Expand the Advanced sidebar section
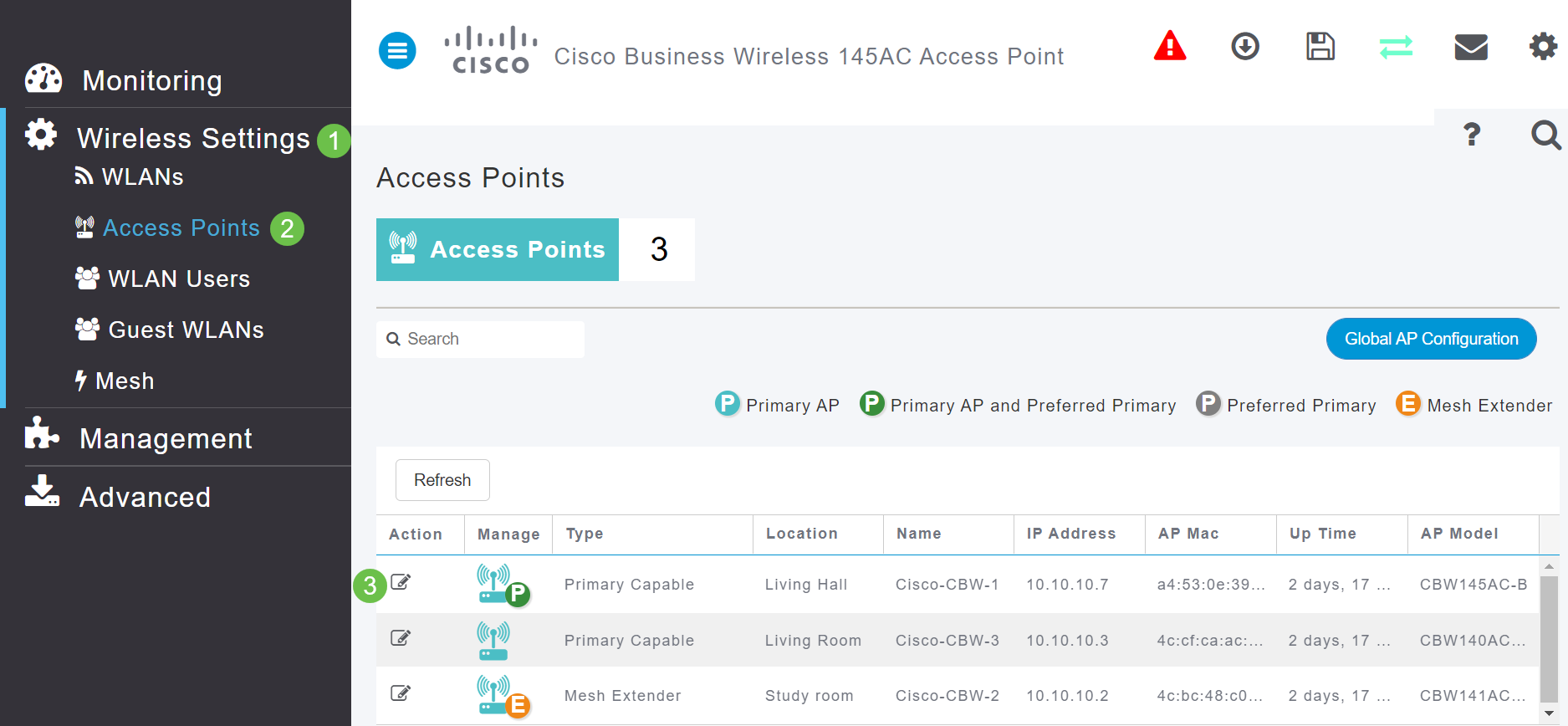The image size is (1568, 726). pyautogui.click(x=144, y=496)
